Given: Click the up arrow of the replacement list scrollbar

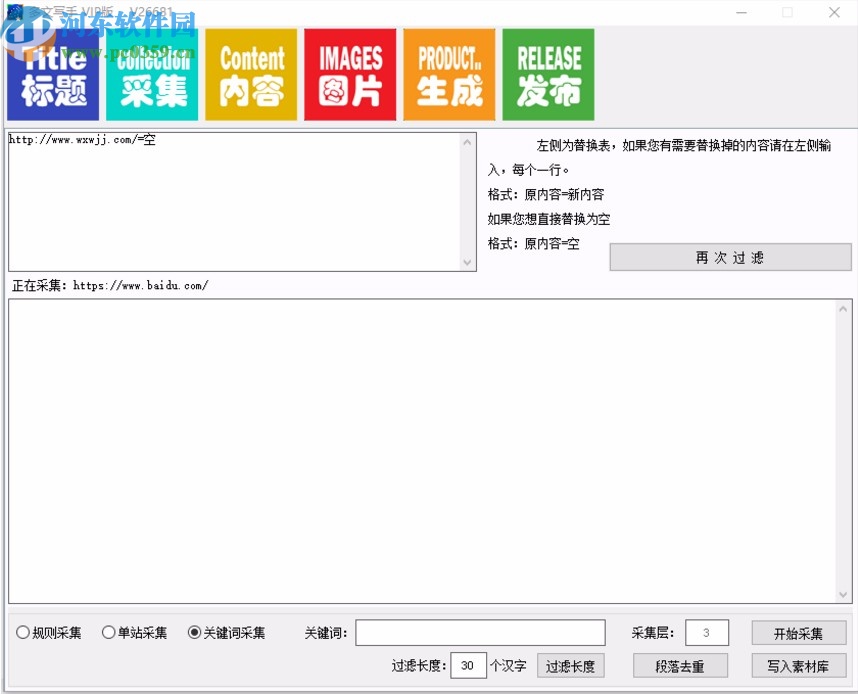Looking at the screenshot, I should tap(468, 140).
